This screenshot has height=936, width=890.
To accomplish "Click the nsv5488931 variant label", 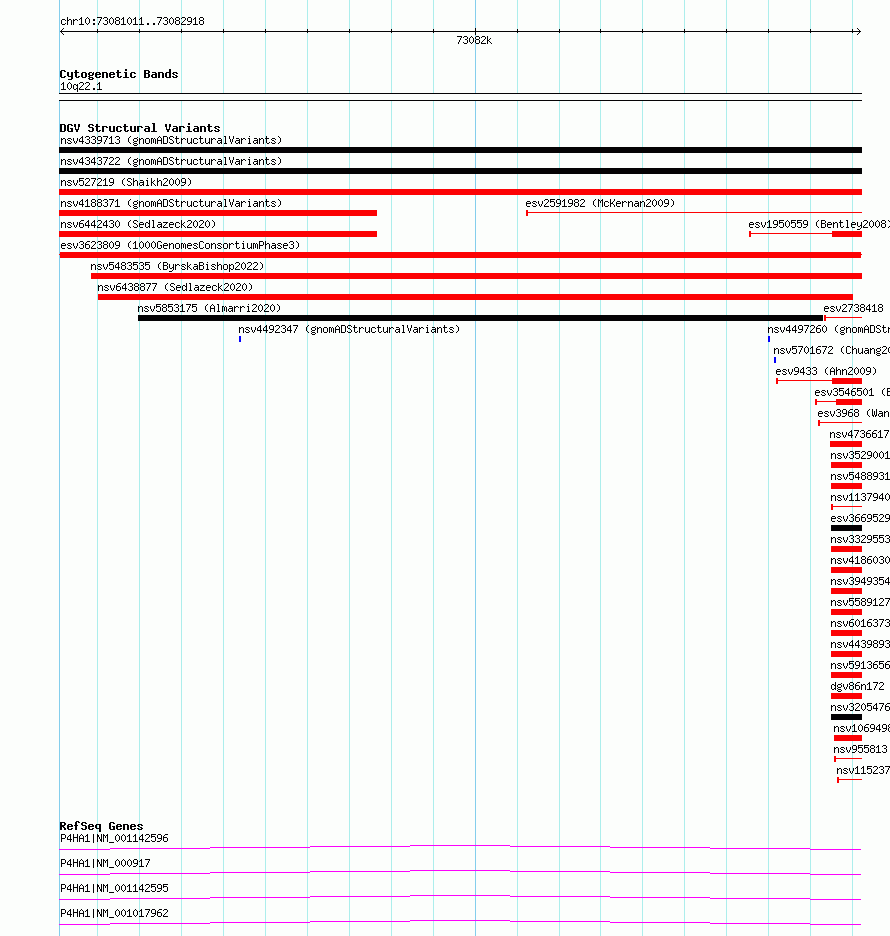I will [x=860, y=476].
